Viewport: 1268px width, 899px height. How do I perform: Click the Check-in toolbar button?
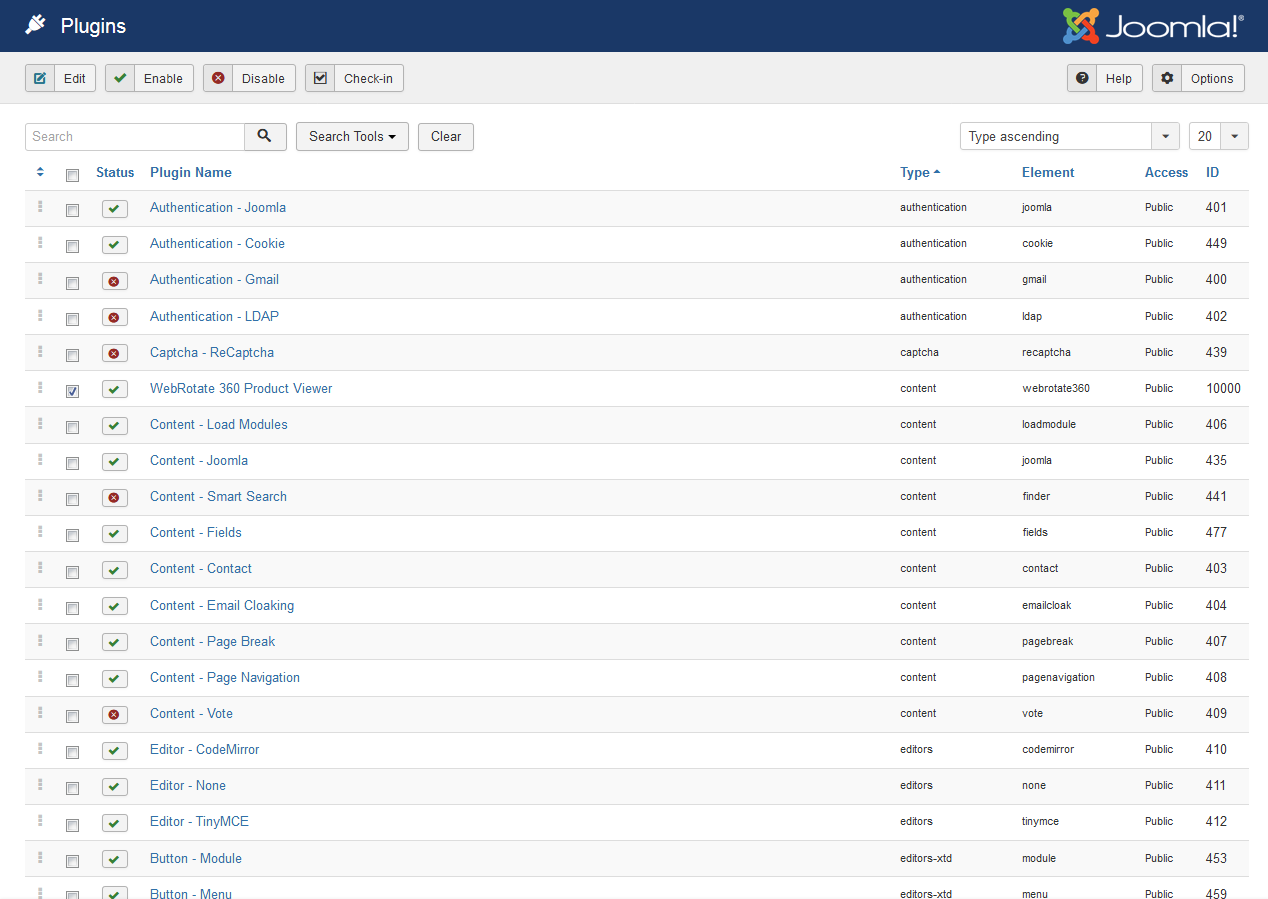pos(354,78)
